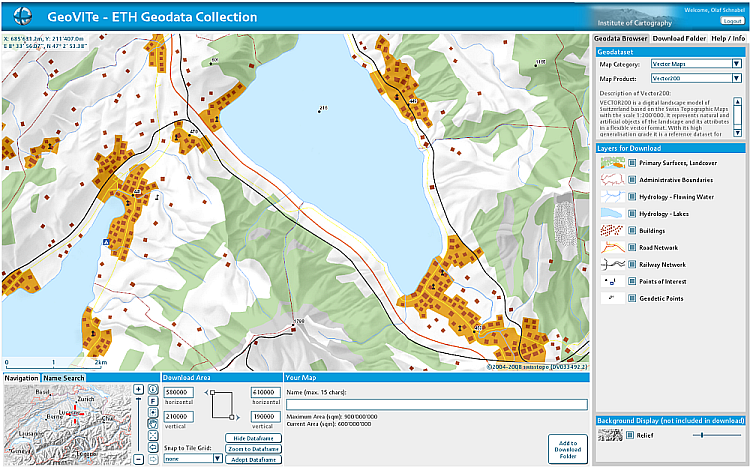This screenshot has width=750, height=467.
Task: Switch to the Navigation tab
Action: pyautogui.click(x=22, y=378)
